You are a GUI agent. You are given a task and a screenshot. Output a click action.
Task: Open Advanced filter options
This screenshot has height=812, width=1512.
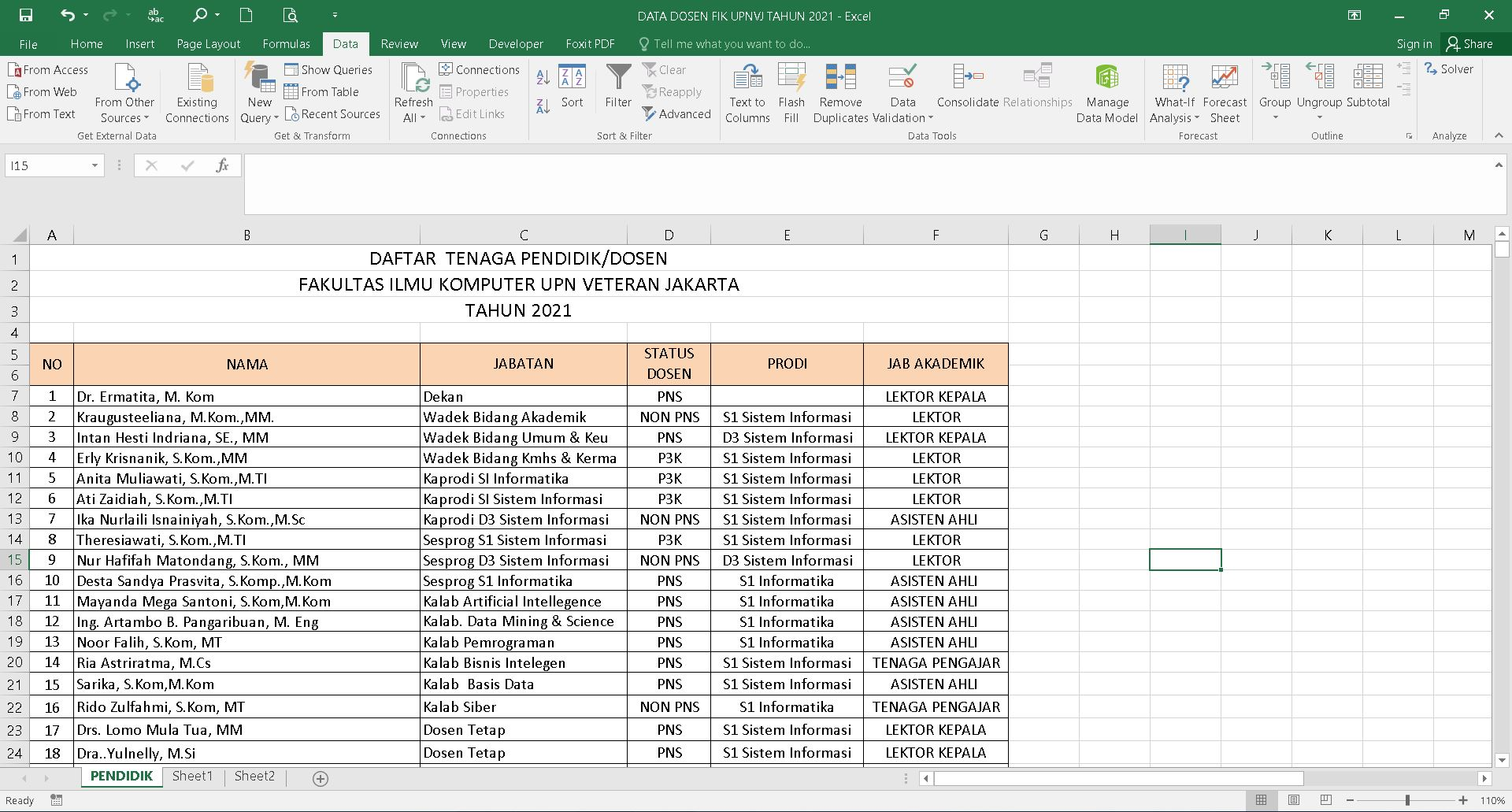pos(676,113)
